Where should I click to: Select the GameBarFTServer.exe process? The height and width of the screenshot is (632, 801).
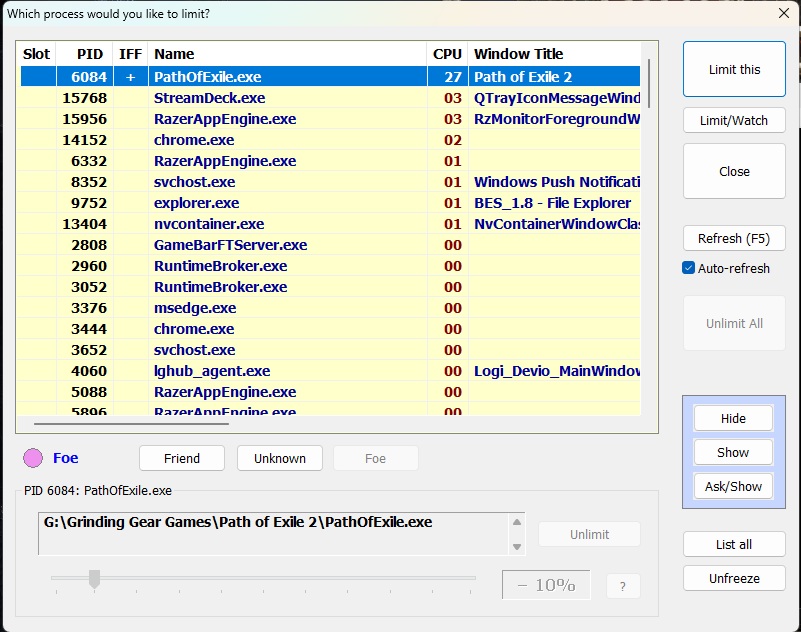(x=330, y=244)
